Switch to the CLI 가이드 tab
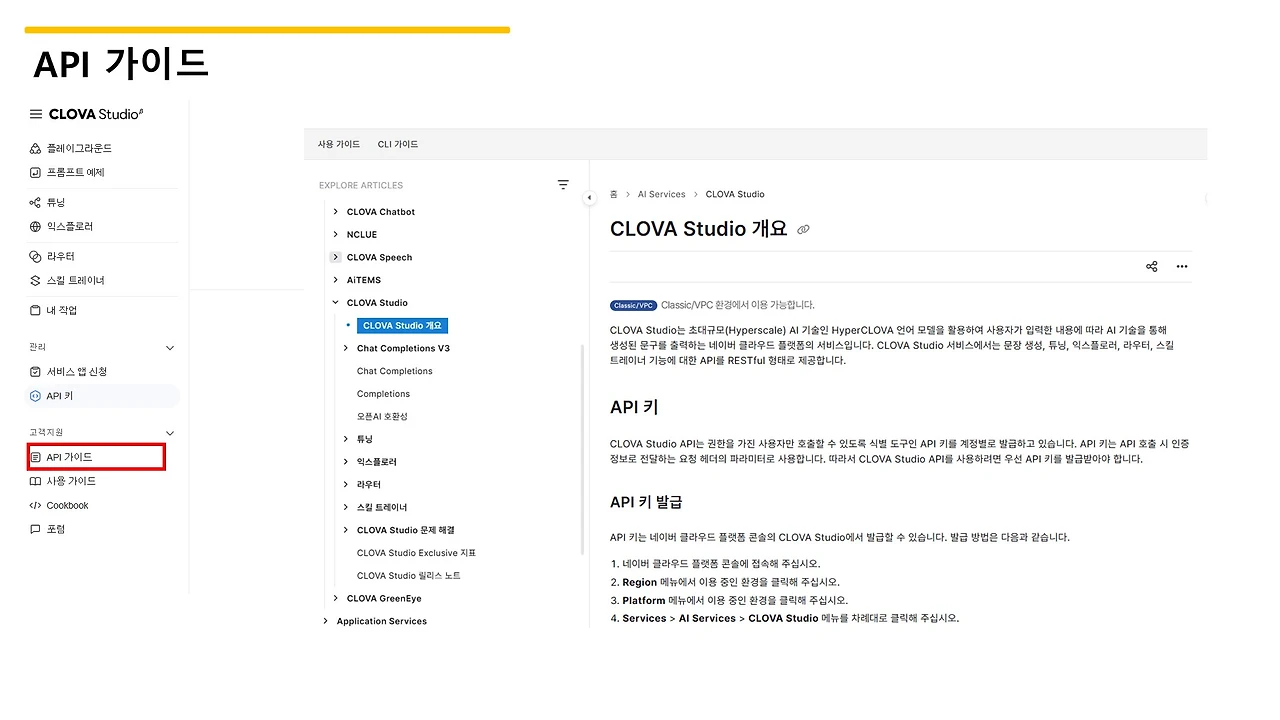1280x720 pixels. [398, 144]
